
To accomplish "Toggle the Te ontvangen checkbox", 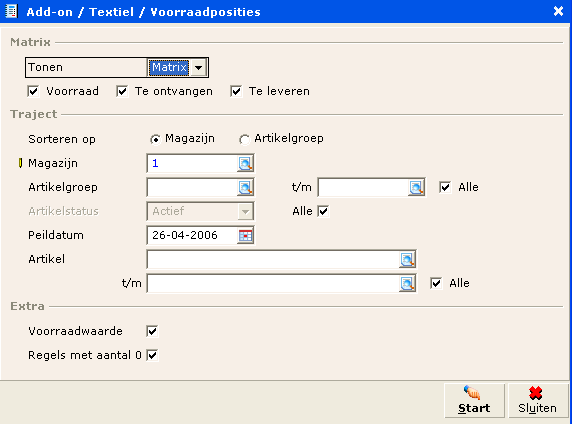I will pos(122,91).
